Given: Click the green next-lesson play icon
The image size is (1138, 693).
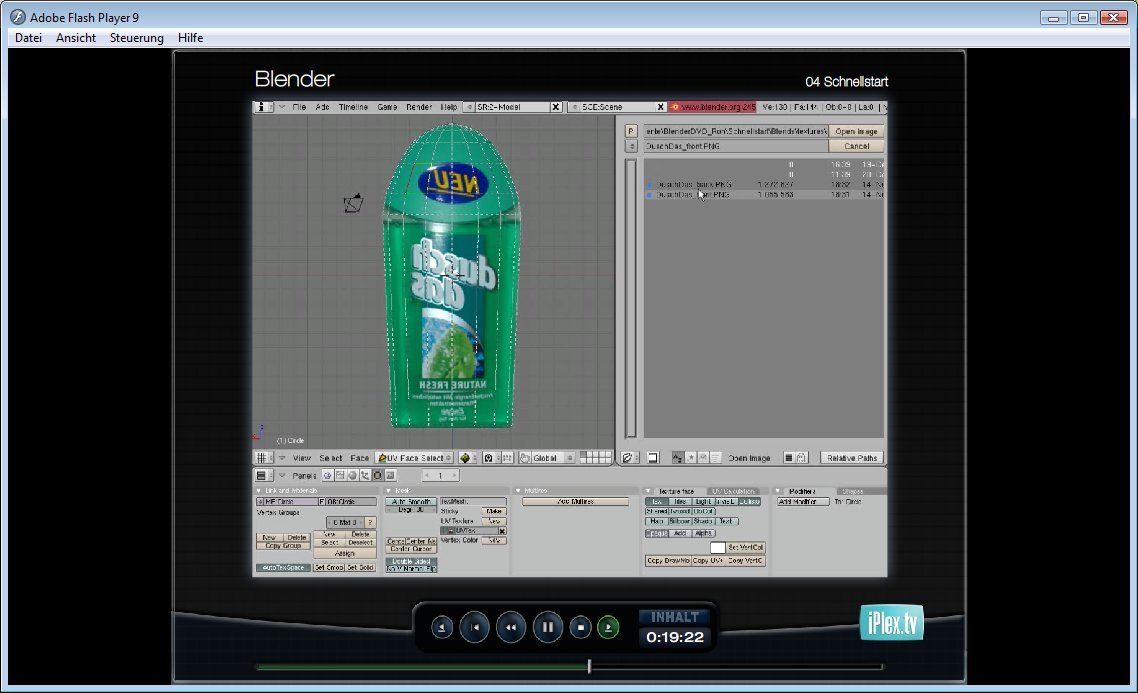Looking at the screenshot, I should point(608,627).
